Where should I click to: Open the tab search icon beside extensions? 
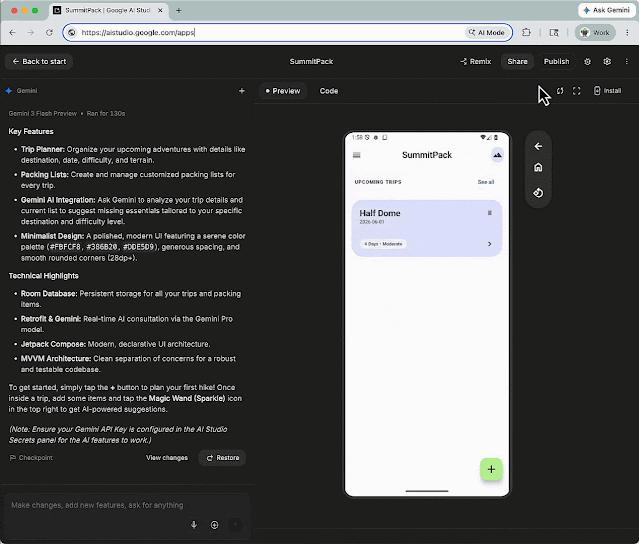point(554,33)
